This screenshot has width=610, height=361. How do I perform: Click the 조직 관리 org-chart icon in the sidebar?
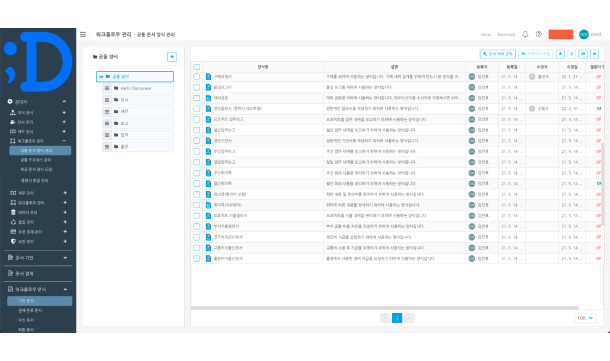pos(12,112)
